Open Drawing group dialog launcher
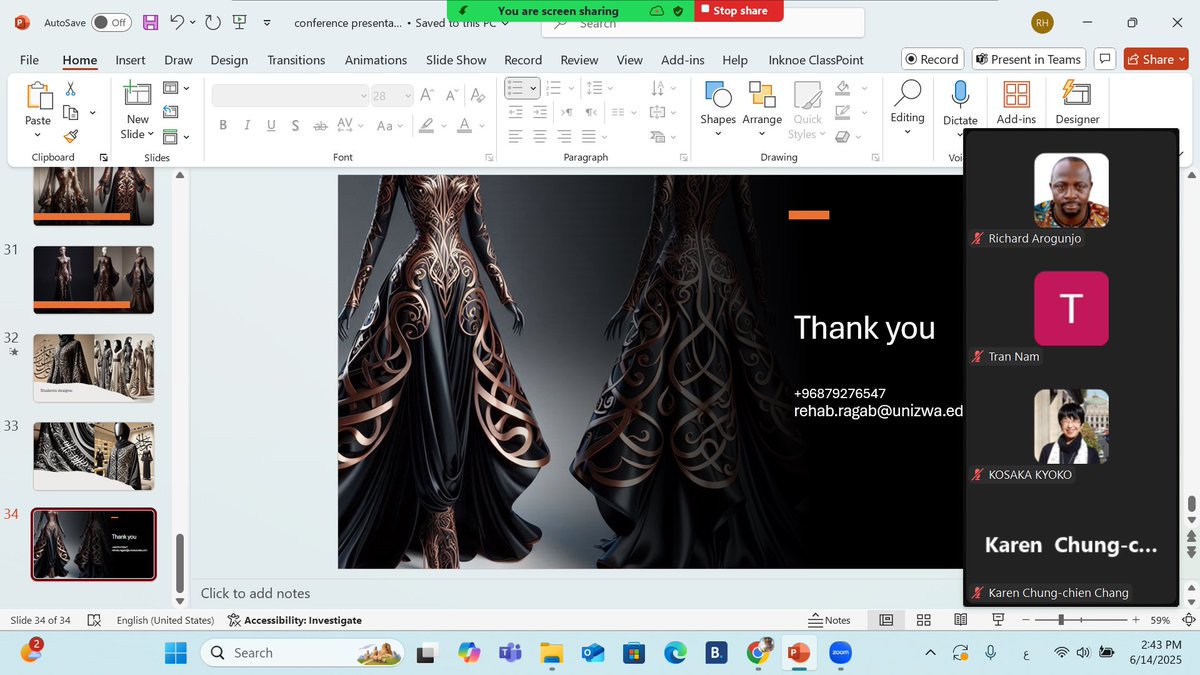Viewport: 1200px width, 675px height. [x=875, y=157]
